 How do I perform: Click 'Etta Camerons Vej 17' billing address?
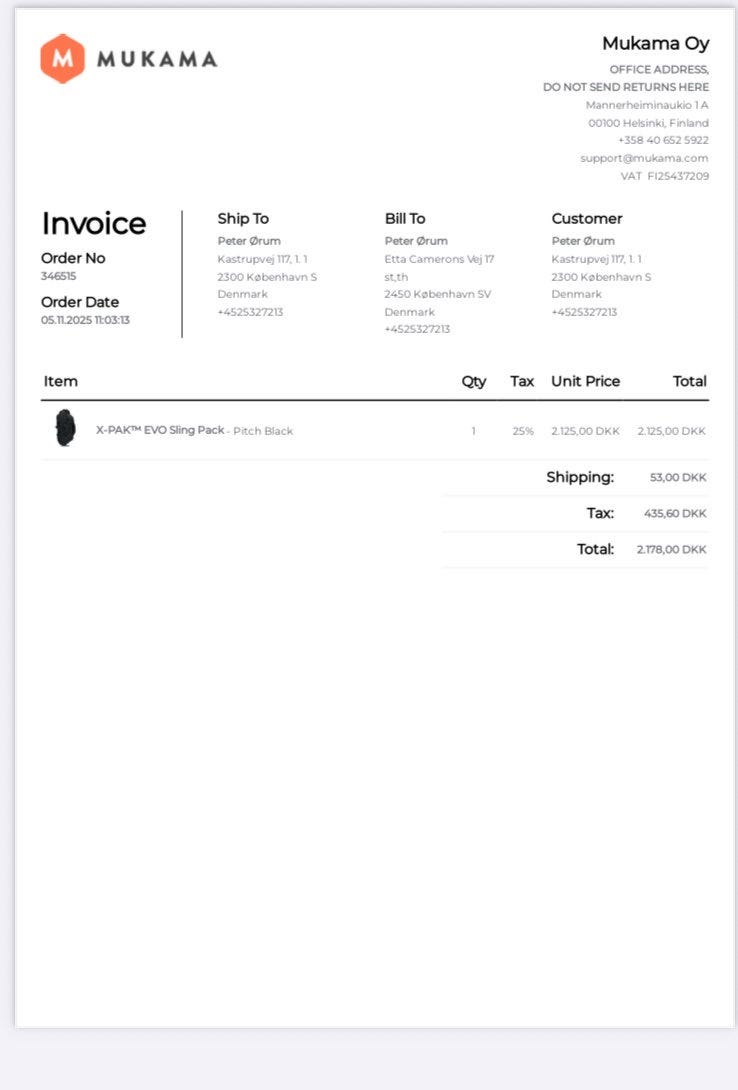pyautogui.click(x=439, y=259)
